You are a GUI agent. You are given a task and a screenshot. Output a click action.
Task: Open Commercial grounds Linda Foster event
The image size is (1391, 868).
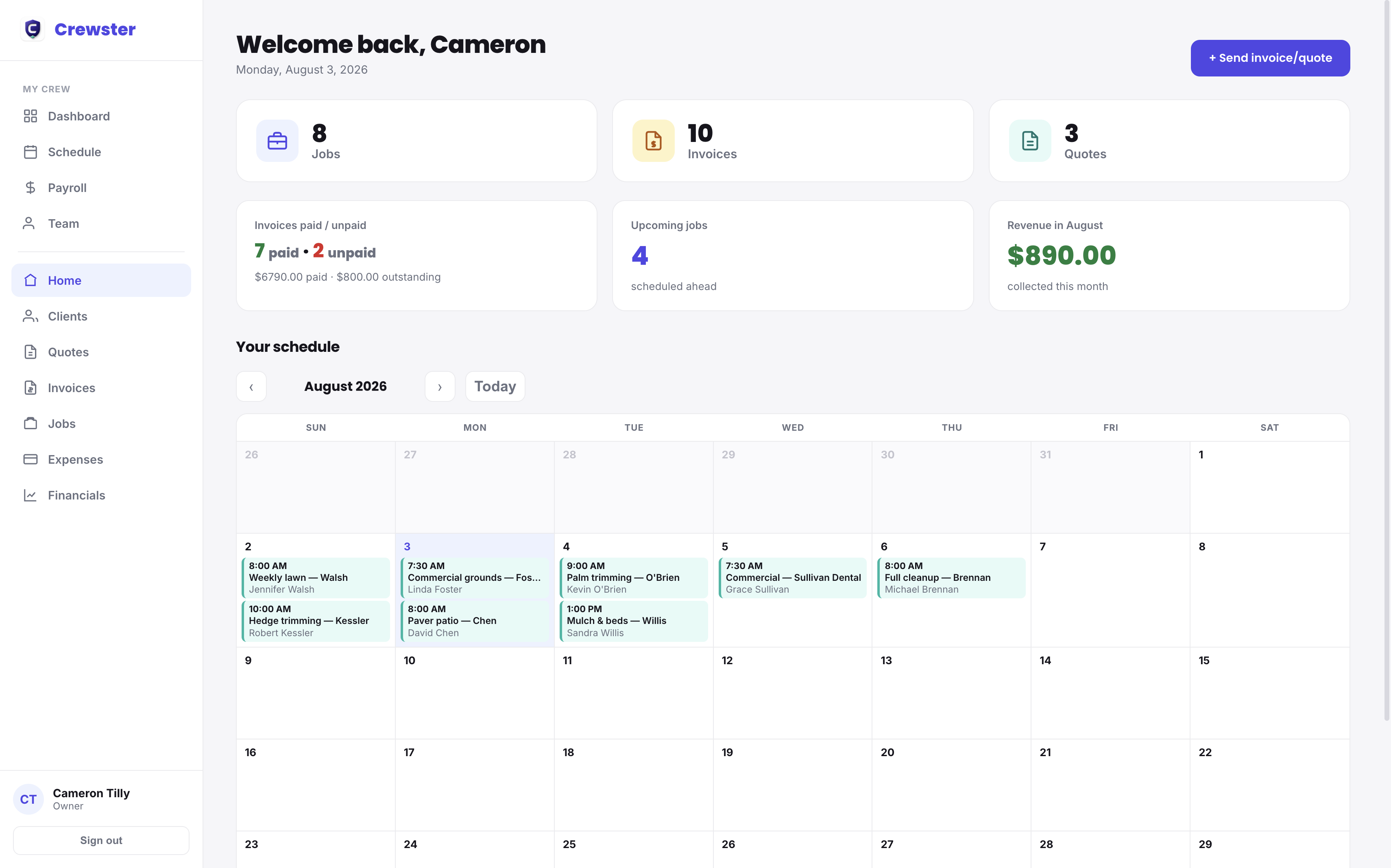475,578
